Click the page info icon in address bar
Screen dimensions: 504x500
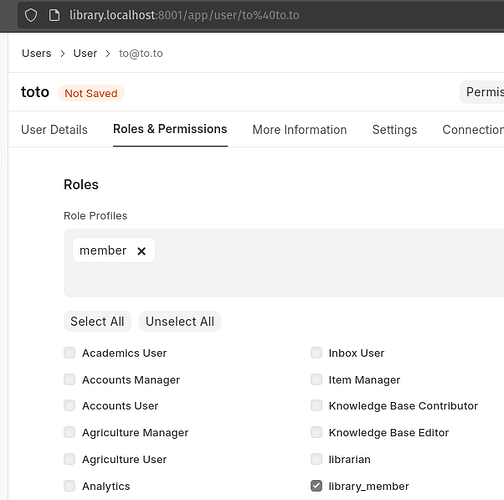click(54, 15)
